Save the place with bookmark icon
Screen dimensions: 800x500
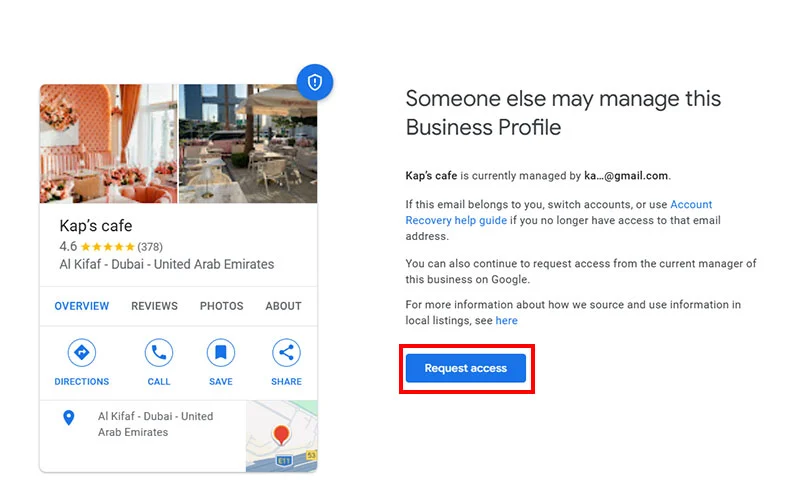point(221,353)
